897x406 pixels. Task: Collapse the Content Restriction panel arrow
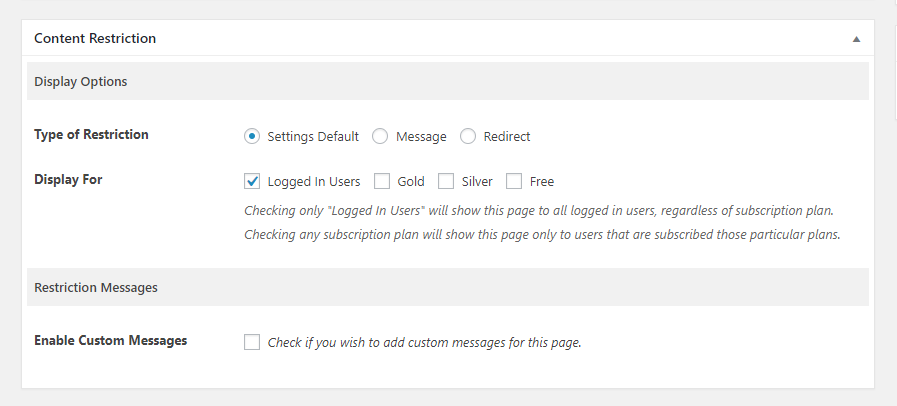tap(856, 39)
